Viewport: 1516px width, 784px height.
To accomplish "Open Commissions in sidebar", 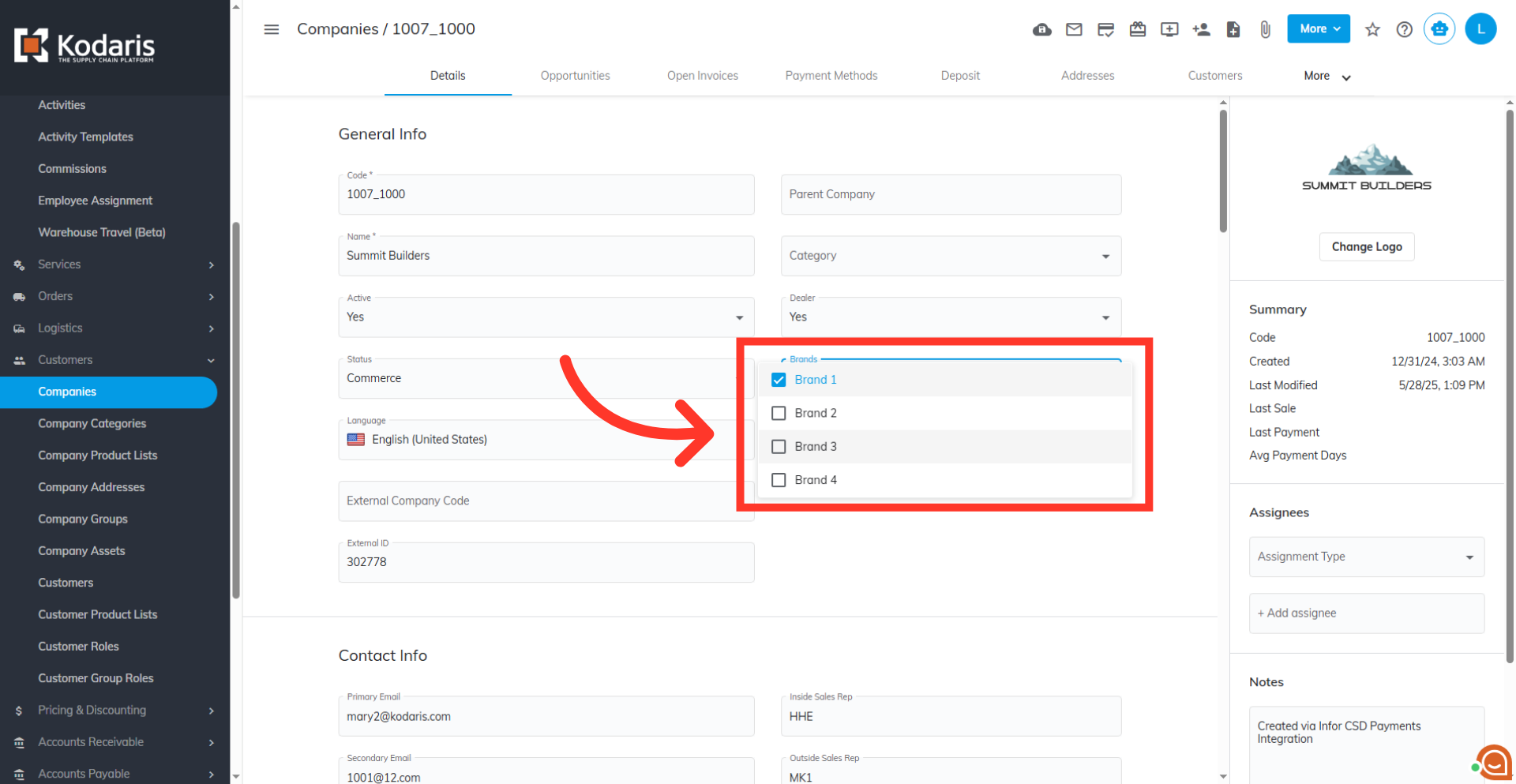I will coord(72,169).
